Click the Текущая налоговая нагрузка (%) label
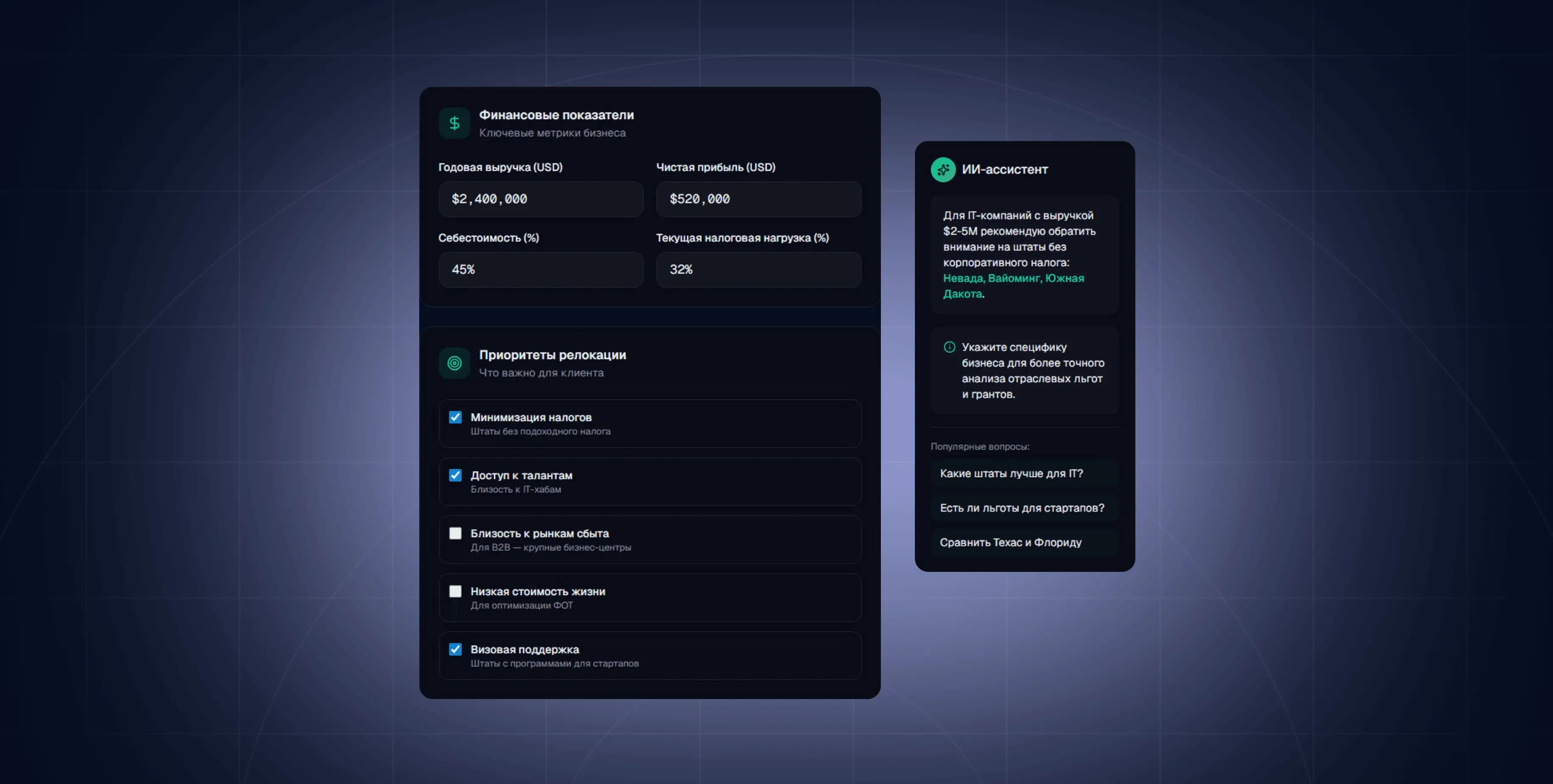This screenshot has width=1553, height=784. click(743, 238)
